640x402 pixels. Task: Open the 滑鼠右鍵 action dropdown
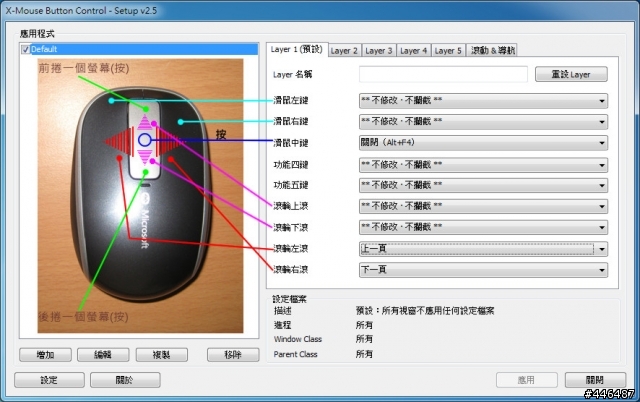click(483, 122)
